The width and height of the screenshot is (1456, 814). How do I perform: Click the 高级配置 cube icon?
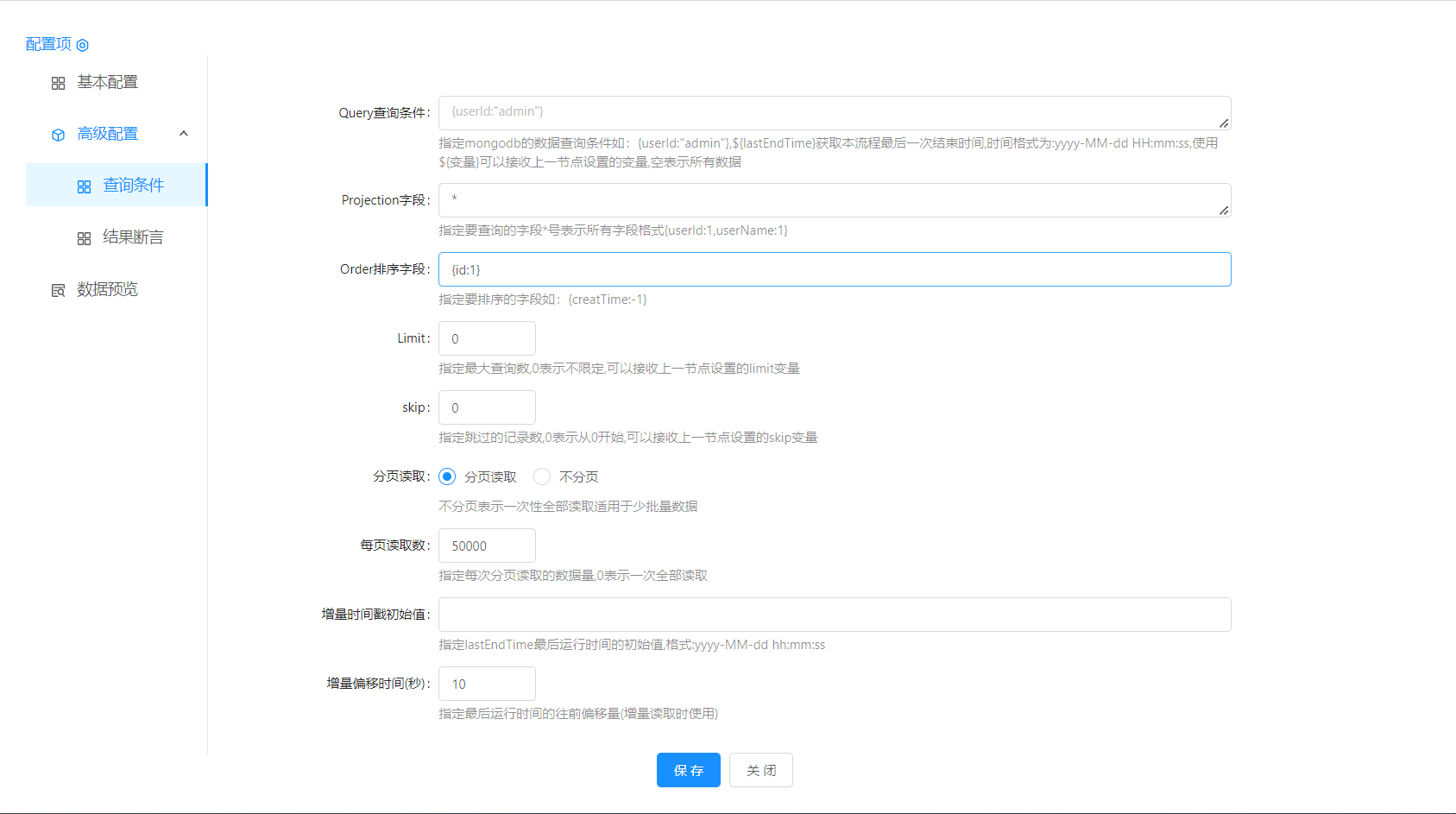click(58, 135)
